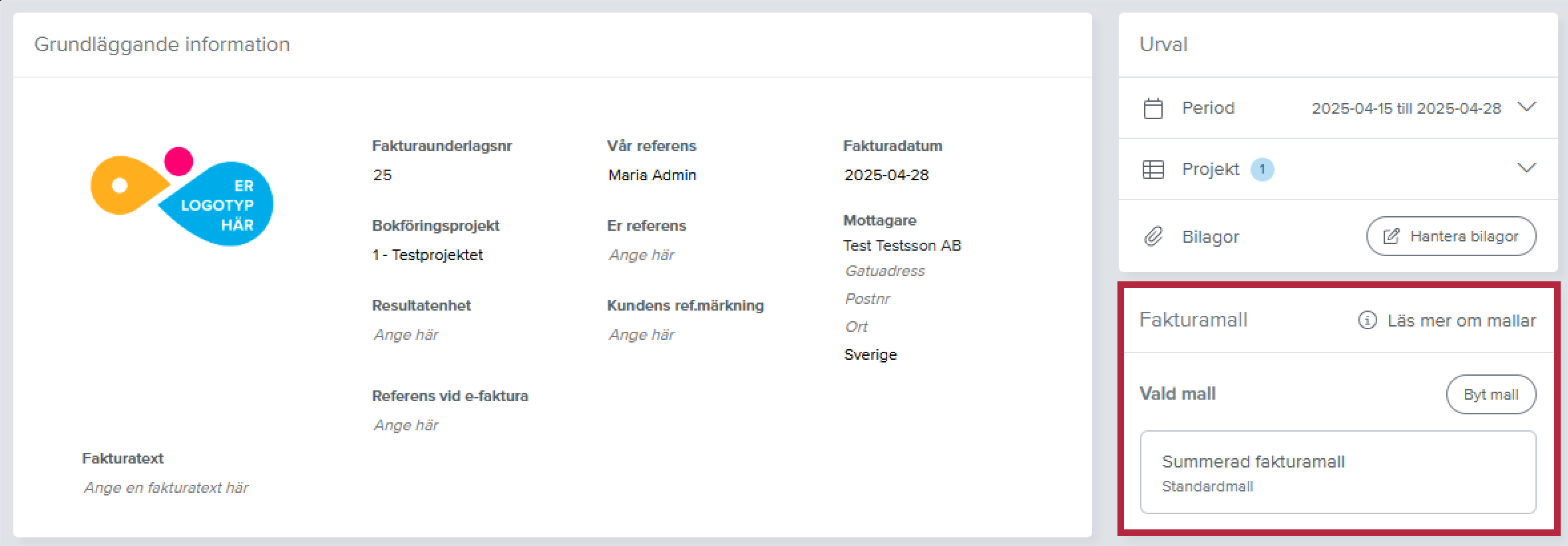
Task: Expand the Projekt selection chevron
Action: [x=1527, y=168]
